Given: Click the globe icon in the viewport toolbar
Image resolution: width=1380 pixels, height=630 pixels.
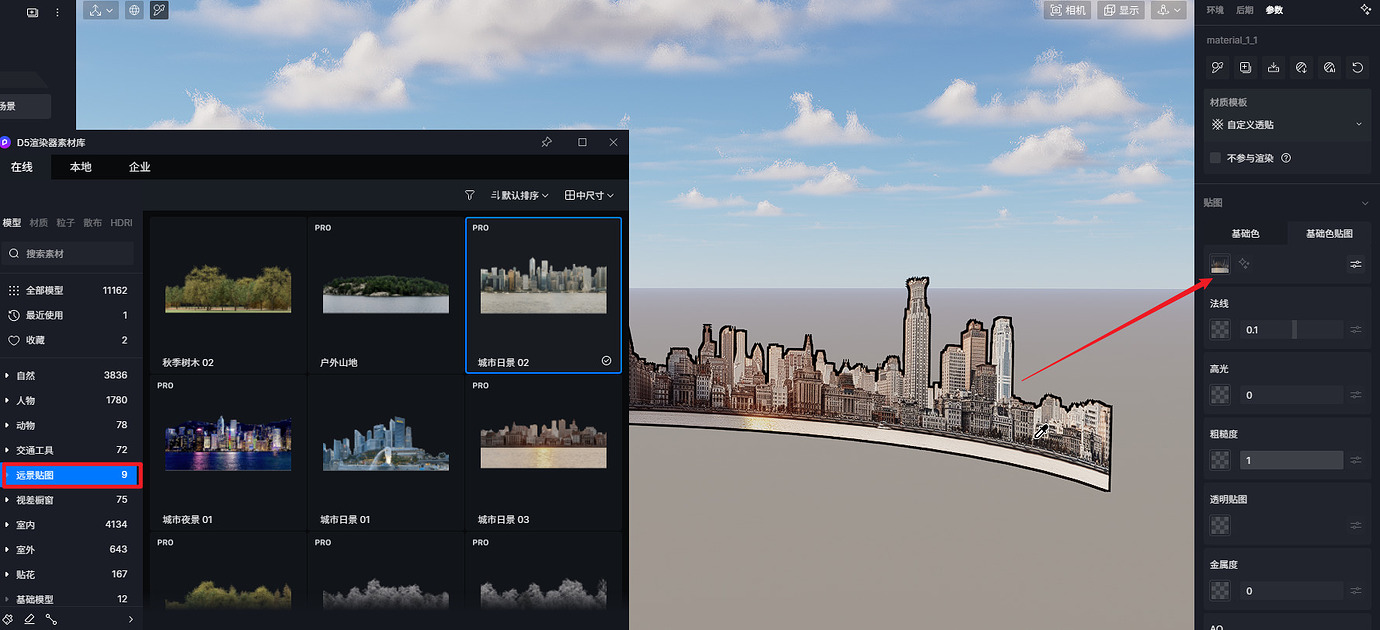Looking at the screenshot, I should tap(133, 11).
